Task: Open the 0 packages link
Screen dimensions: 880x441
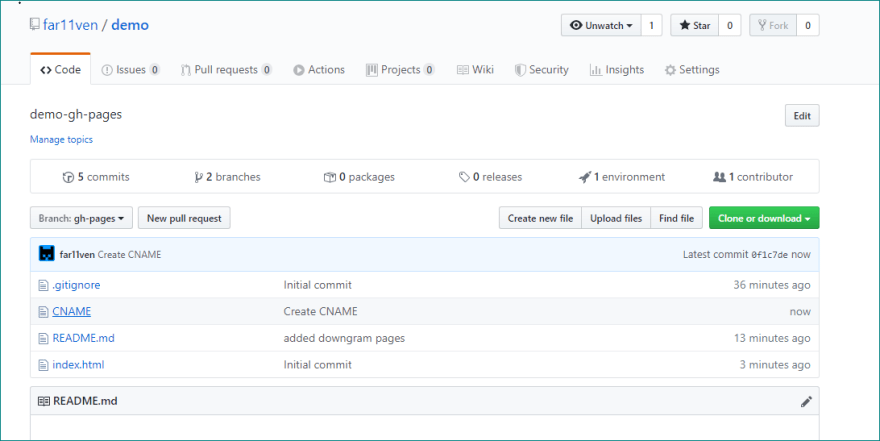Action: tap(359, 177)
